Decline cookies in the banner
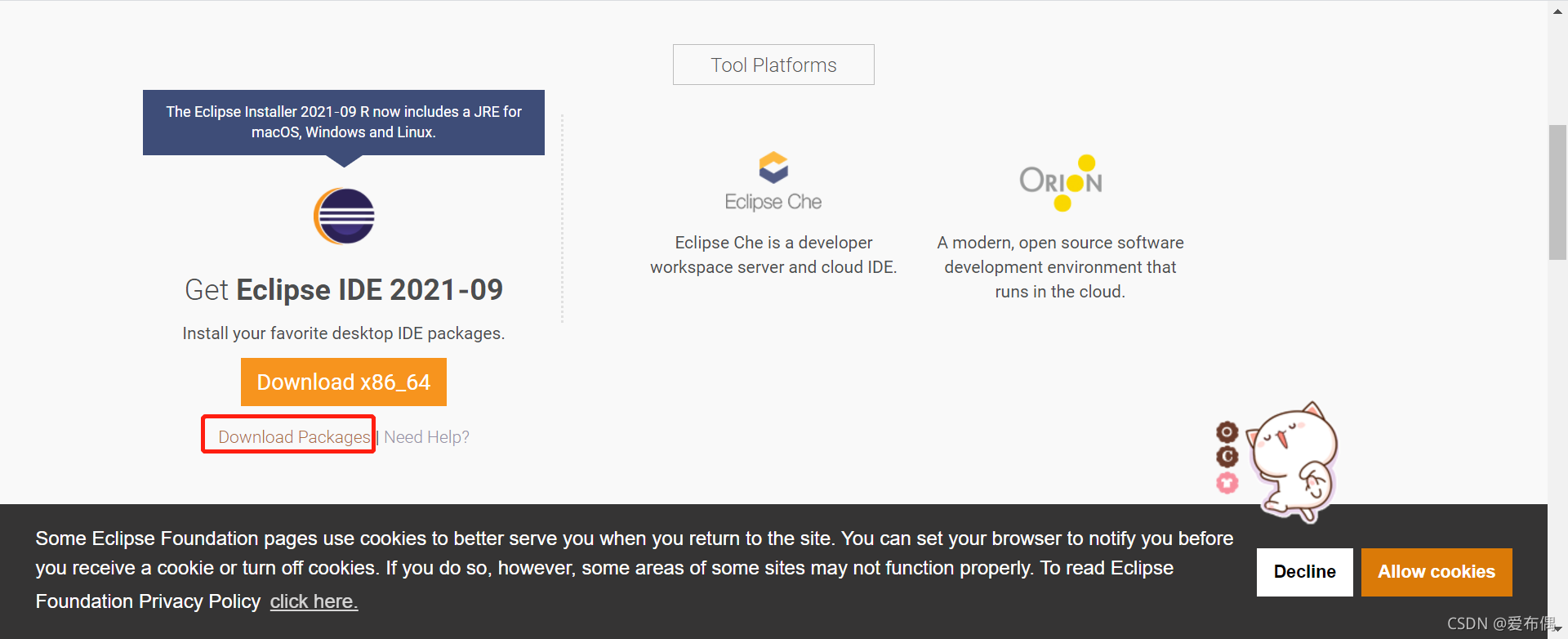This screenshot has height=639, width=1568. [1305, 572]
